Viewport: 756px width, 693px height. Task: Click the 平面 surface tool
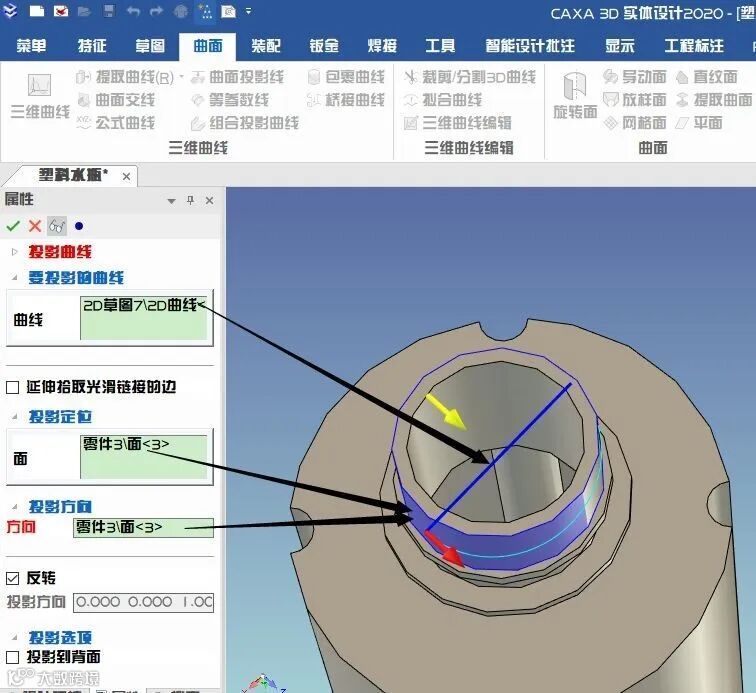point(699,122)
